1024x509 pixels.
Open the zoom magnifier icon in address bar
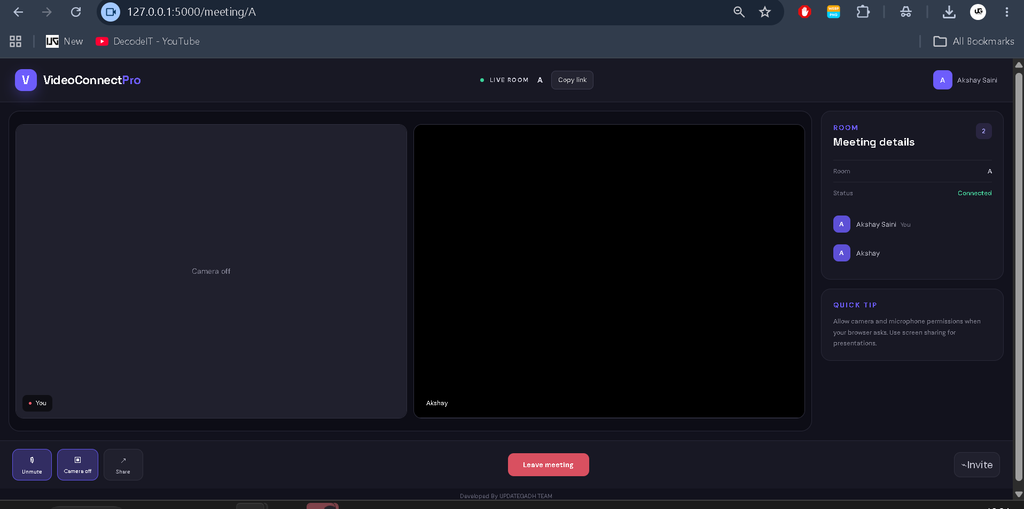739,12
